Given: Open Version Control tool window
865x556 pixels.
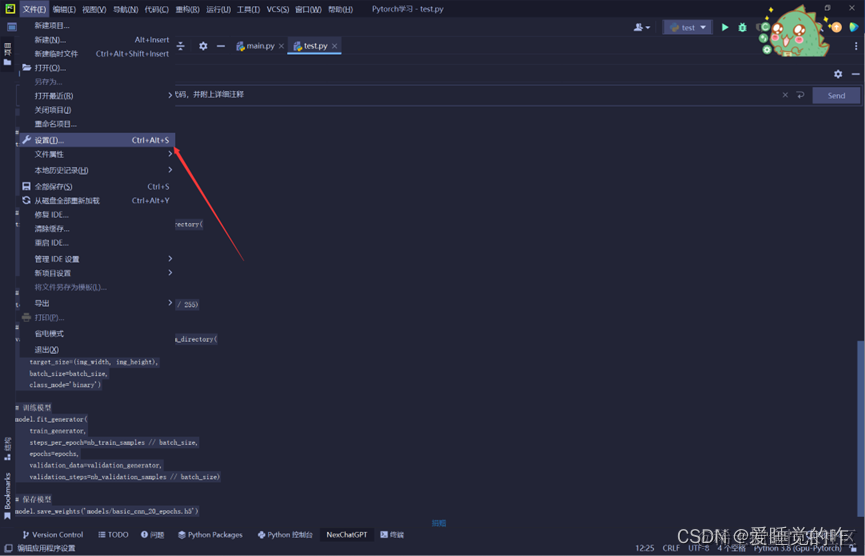Looking at the screenshot, I should tap(53, 534).
